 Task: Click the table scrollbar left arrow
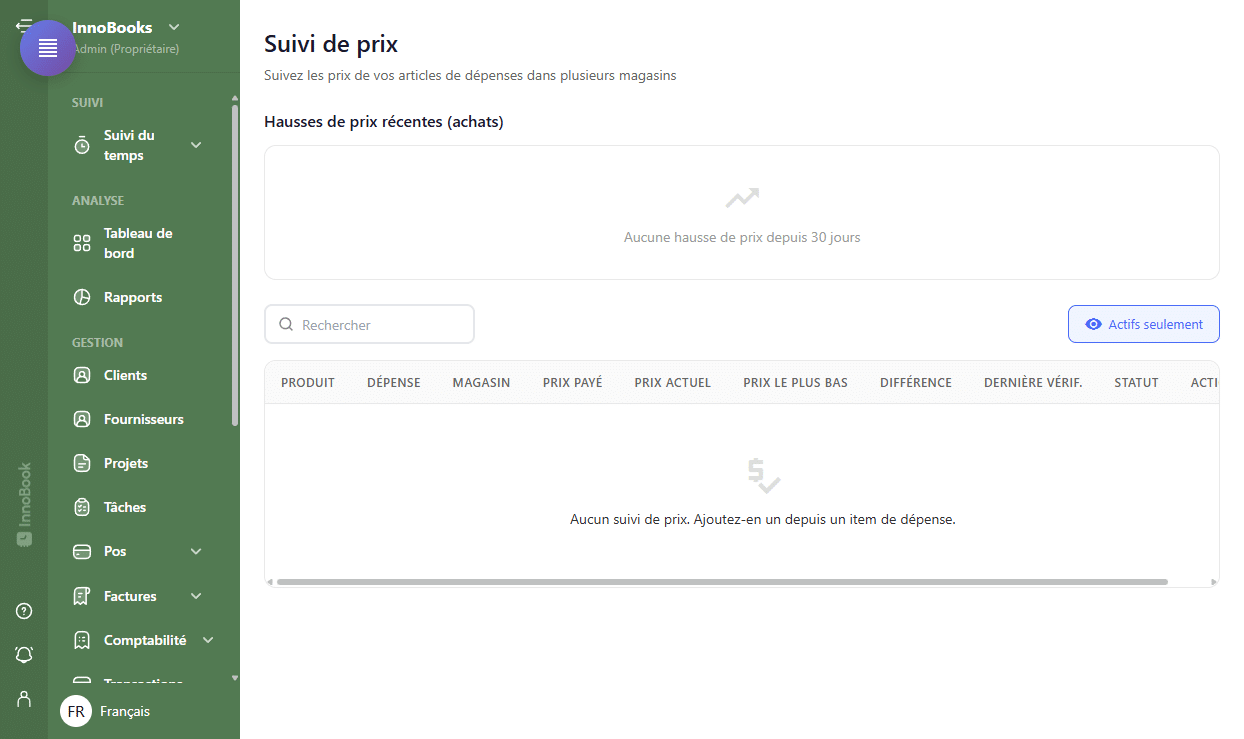(269, 581)
